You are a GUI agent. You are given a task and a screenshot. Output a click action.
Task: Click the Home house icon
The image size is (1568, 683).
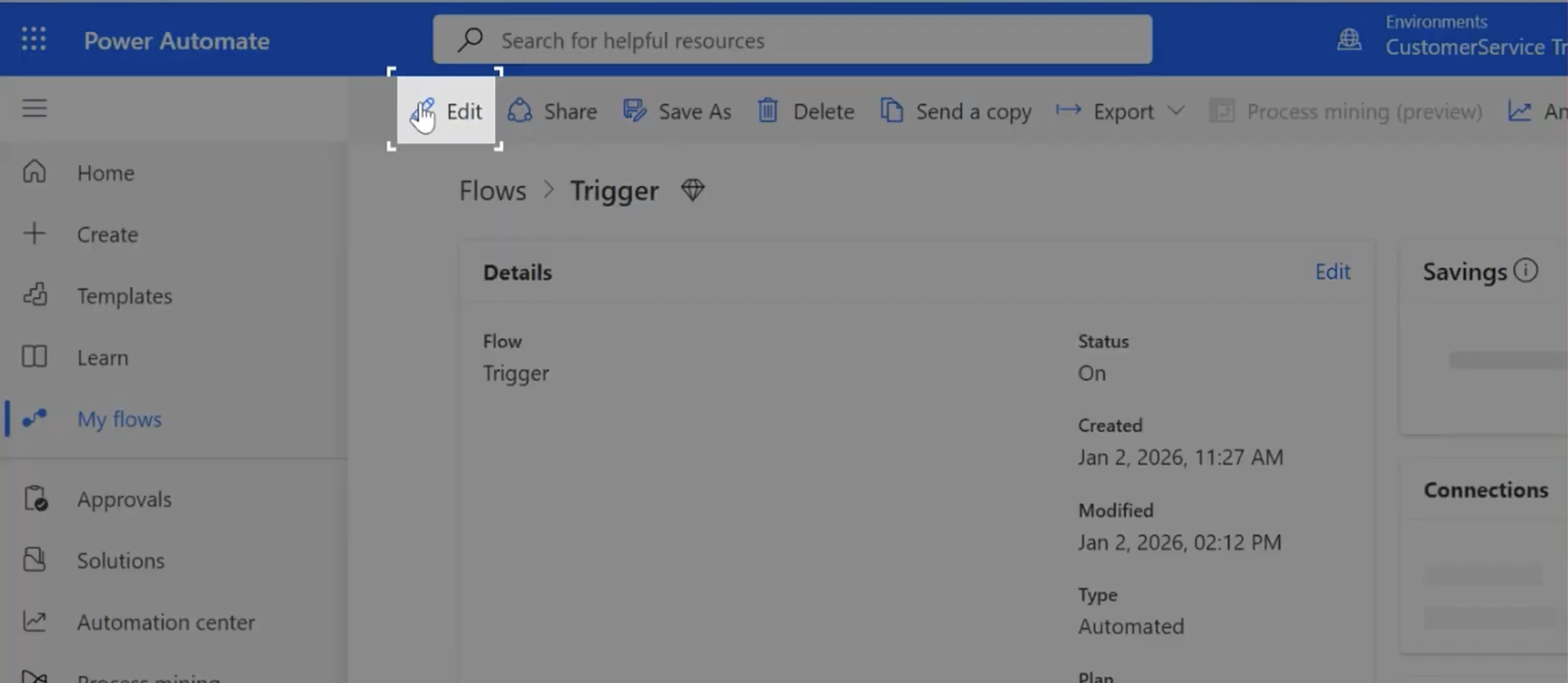34,171
